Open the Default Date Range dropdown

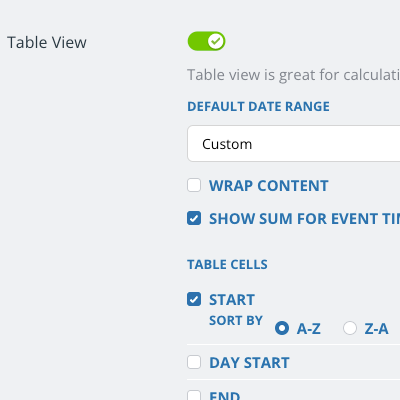(x=294, y=144)
